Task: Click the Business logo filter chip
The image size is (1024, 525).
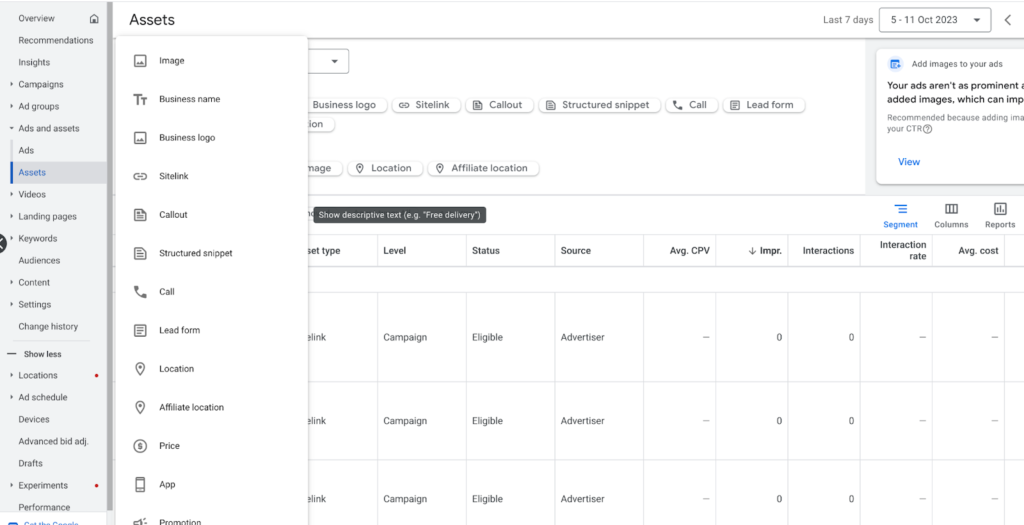Action: [x=347, y=105]
